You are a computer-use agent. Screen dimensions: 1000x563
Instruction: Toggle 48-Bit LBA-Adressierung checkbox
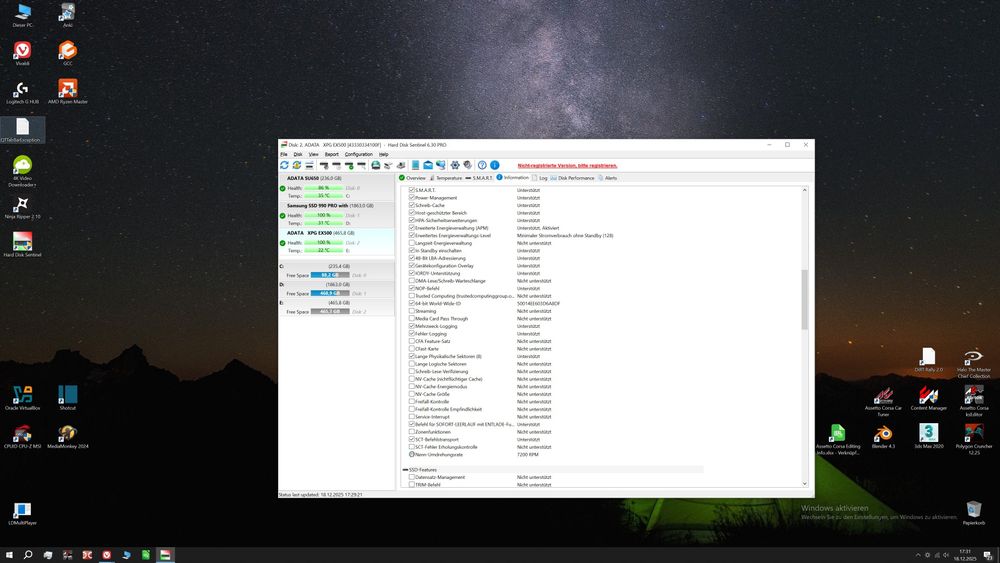pyautogui.click(x=411, y=258)
